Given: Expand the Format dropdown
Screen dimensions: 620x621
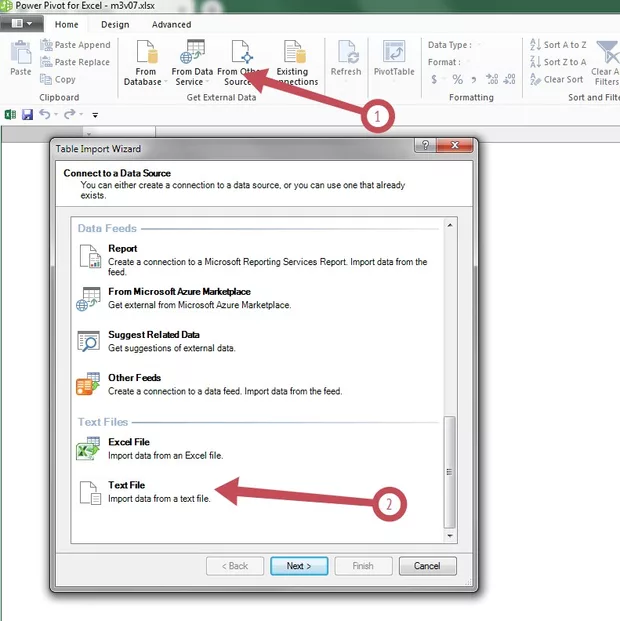Looking at the screenshot, I should [x=467, y=62].
